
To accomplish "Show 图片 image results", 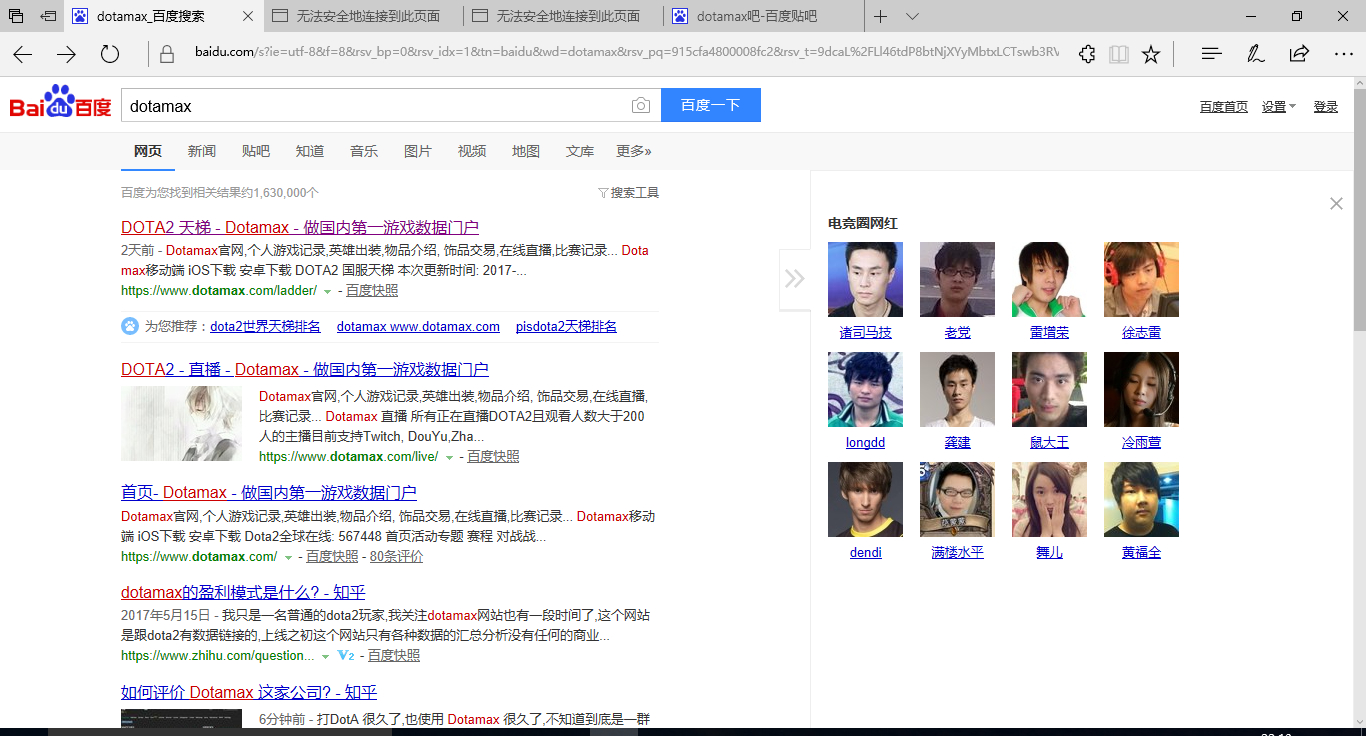I will [418, 151].
